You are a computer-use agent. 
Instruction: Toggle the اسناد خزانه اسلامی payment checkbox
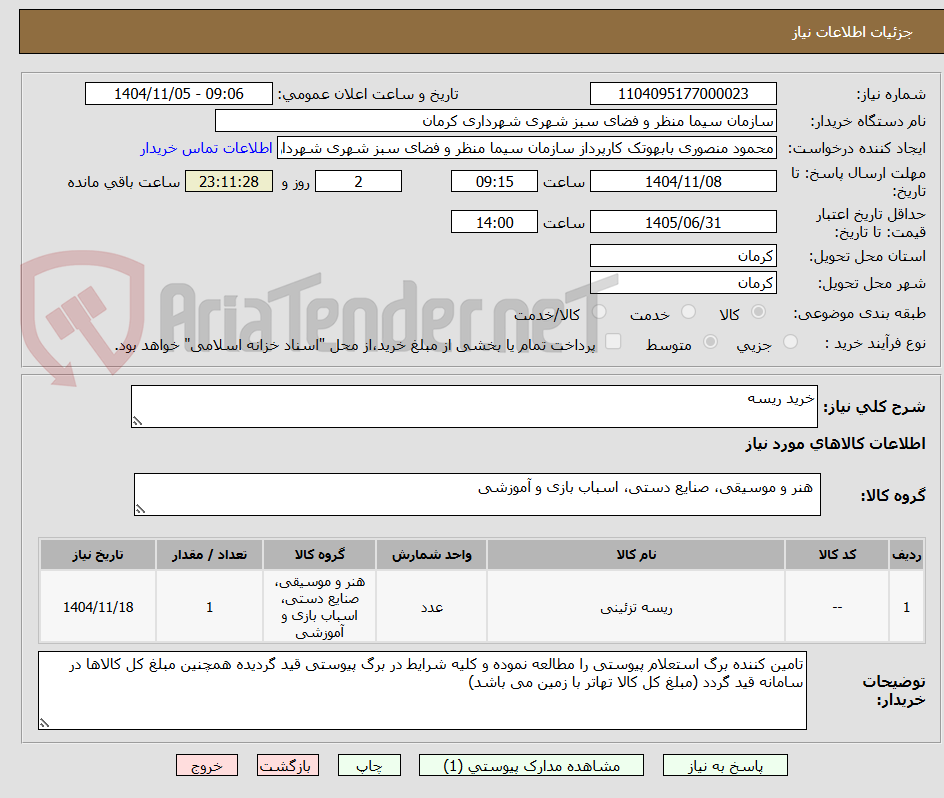tap(613, 341)
